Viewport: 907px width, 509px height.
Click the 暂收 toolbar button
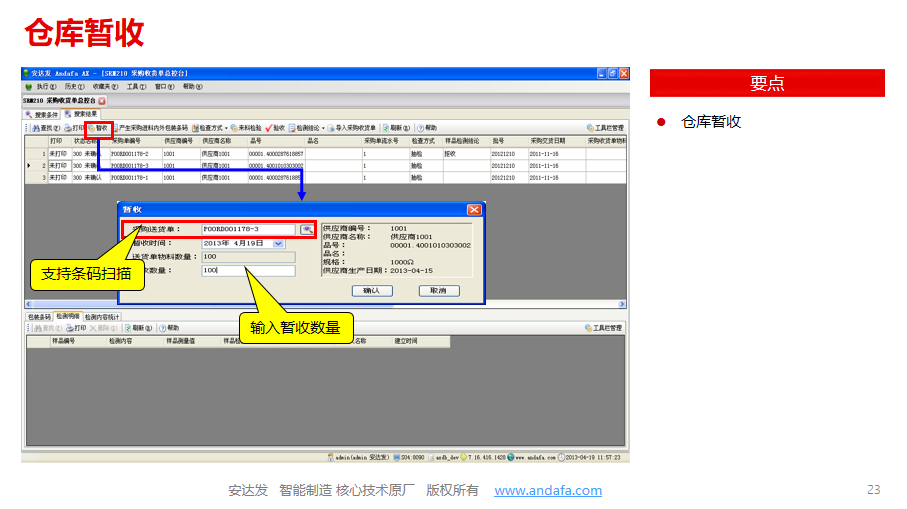[98, 128]
